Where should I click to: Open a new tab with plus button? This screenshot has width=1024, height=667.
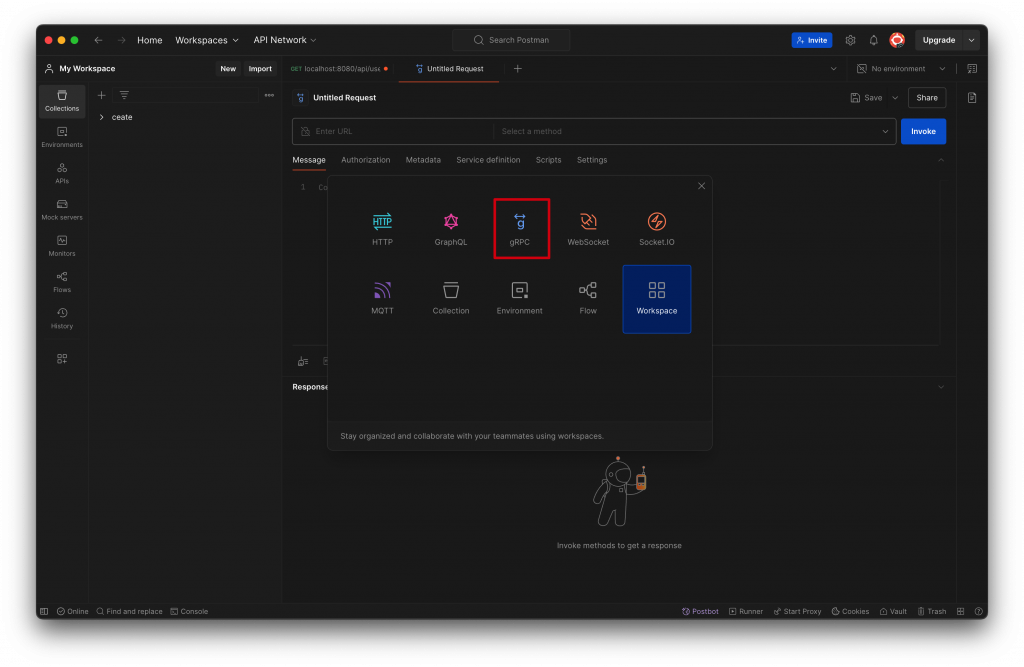(x=517, y=69)
